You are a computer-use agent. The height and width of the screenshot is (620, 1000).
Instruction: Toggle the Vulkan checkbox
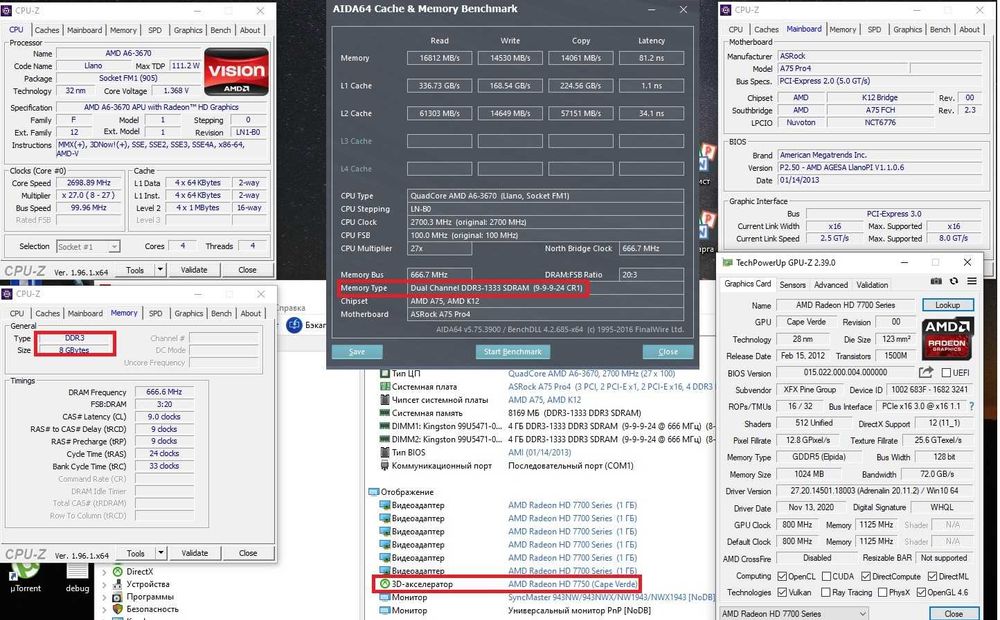[782, 593]
